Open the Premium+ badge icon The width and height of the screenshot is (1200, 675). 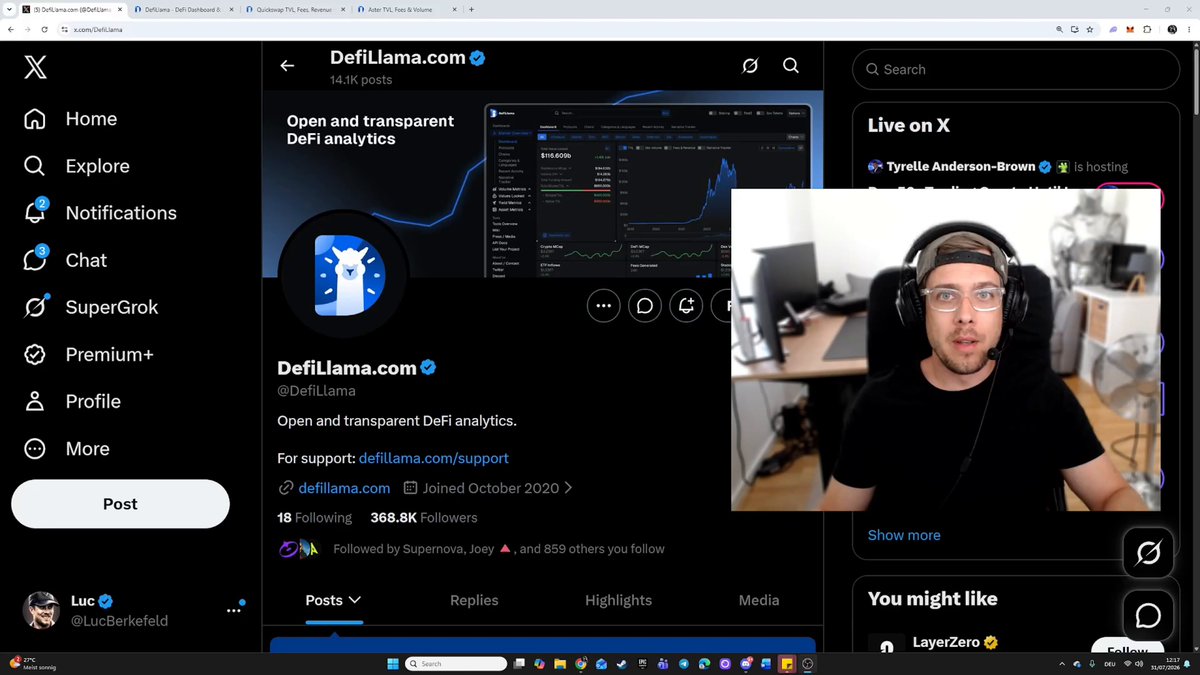35,354
